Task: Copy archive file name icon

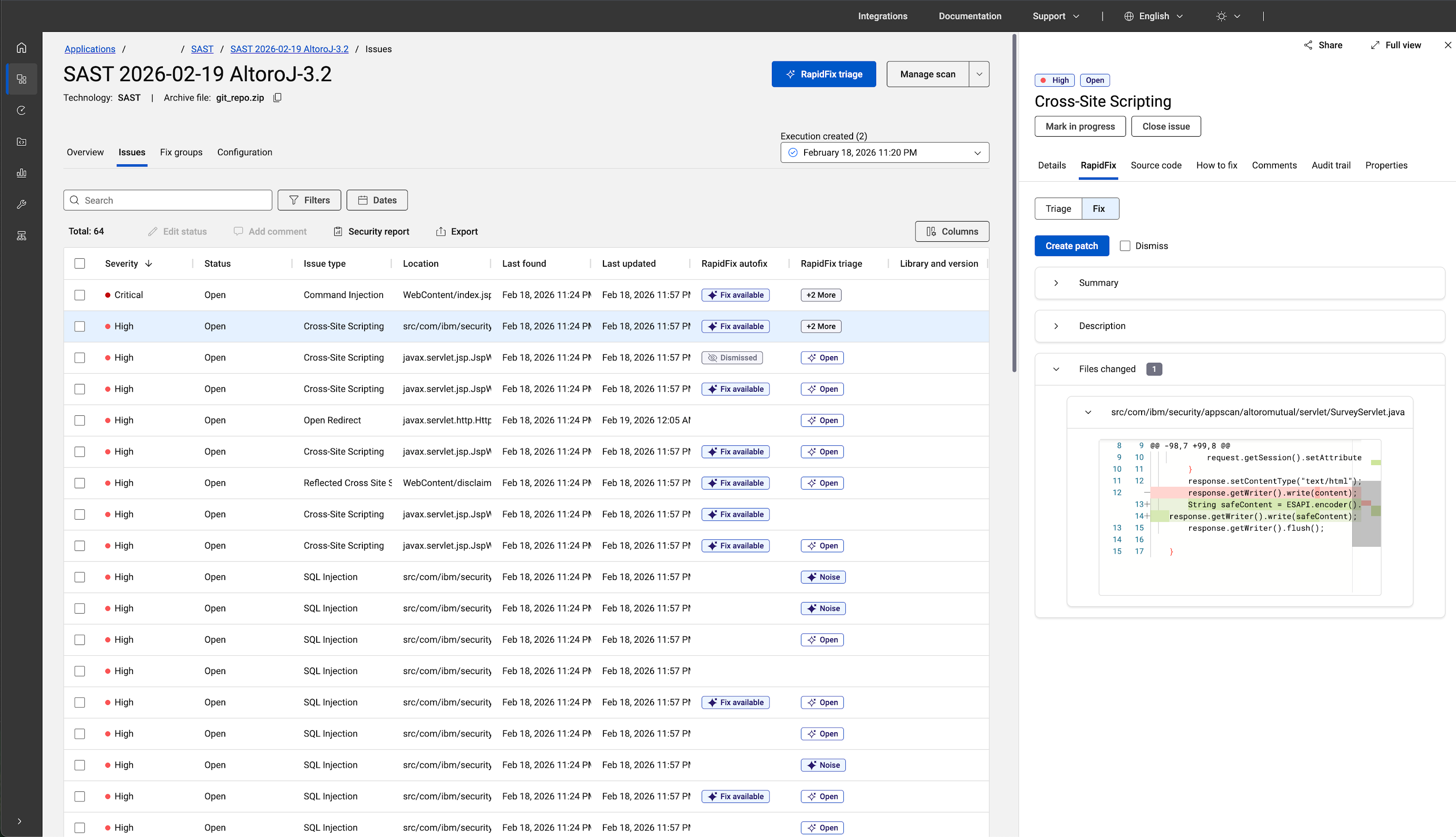Action: tap(277, 98)
